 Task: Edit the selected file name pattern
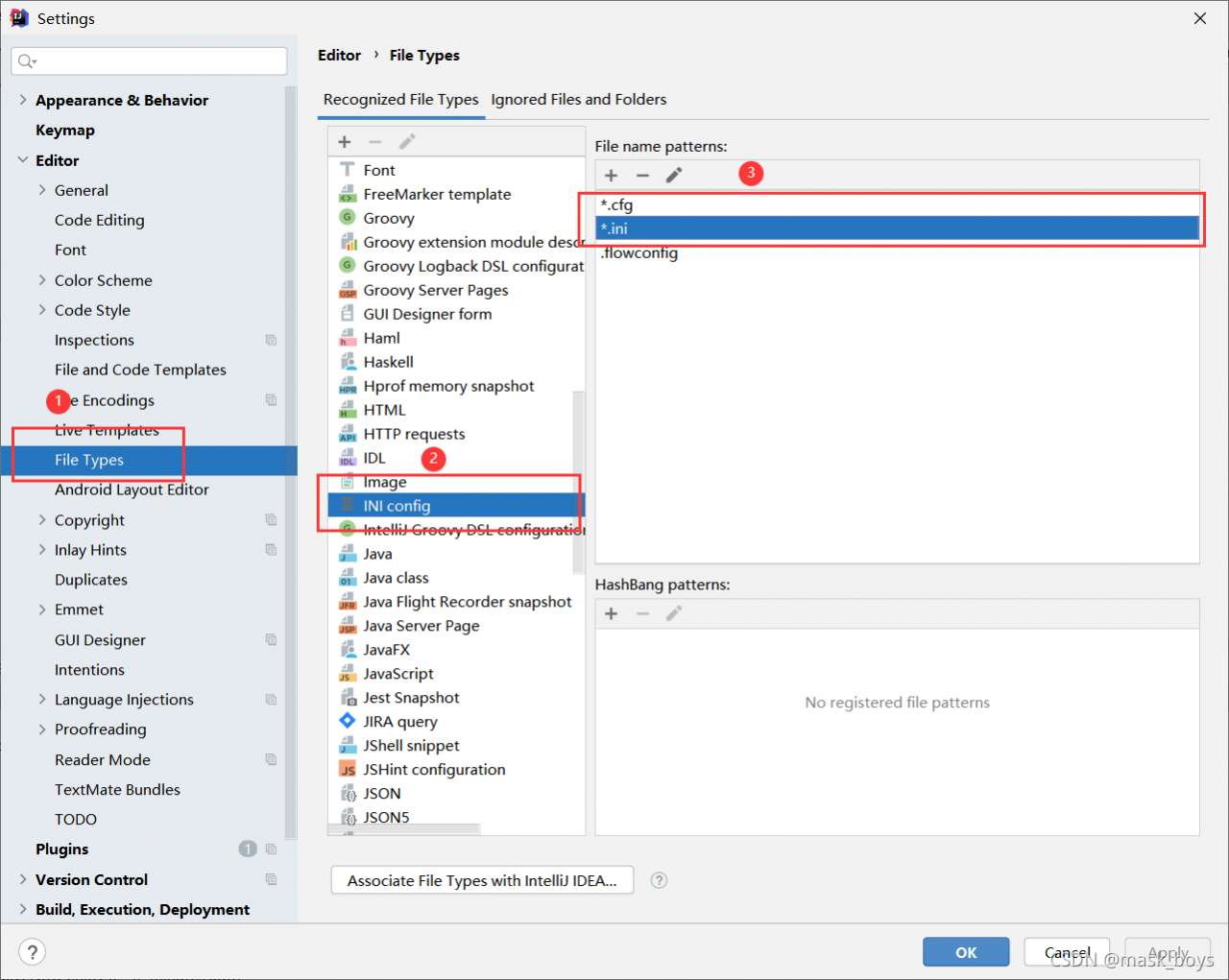[674, 175]
